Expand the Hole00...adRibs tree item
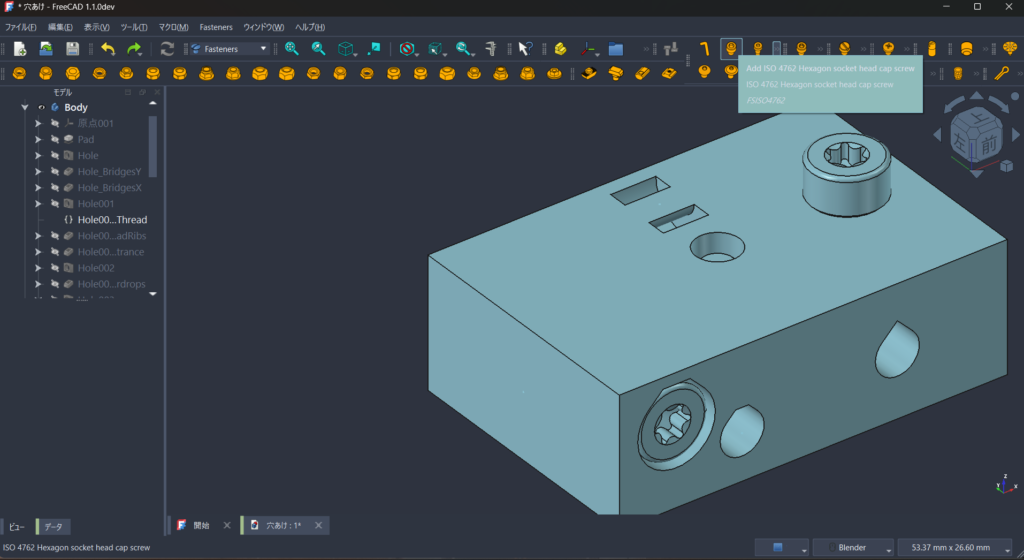The height and width of the screenshot is (560, 1024). point(38,236)
